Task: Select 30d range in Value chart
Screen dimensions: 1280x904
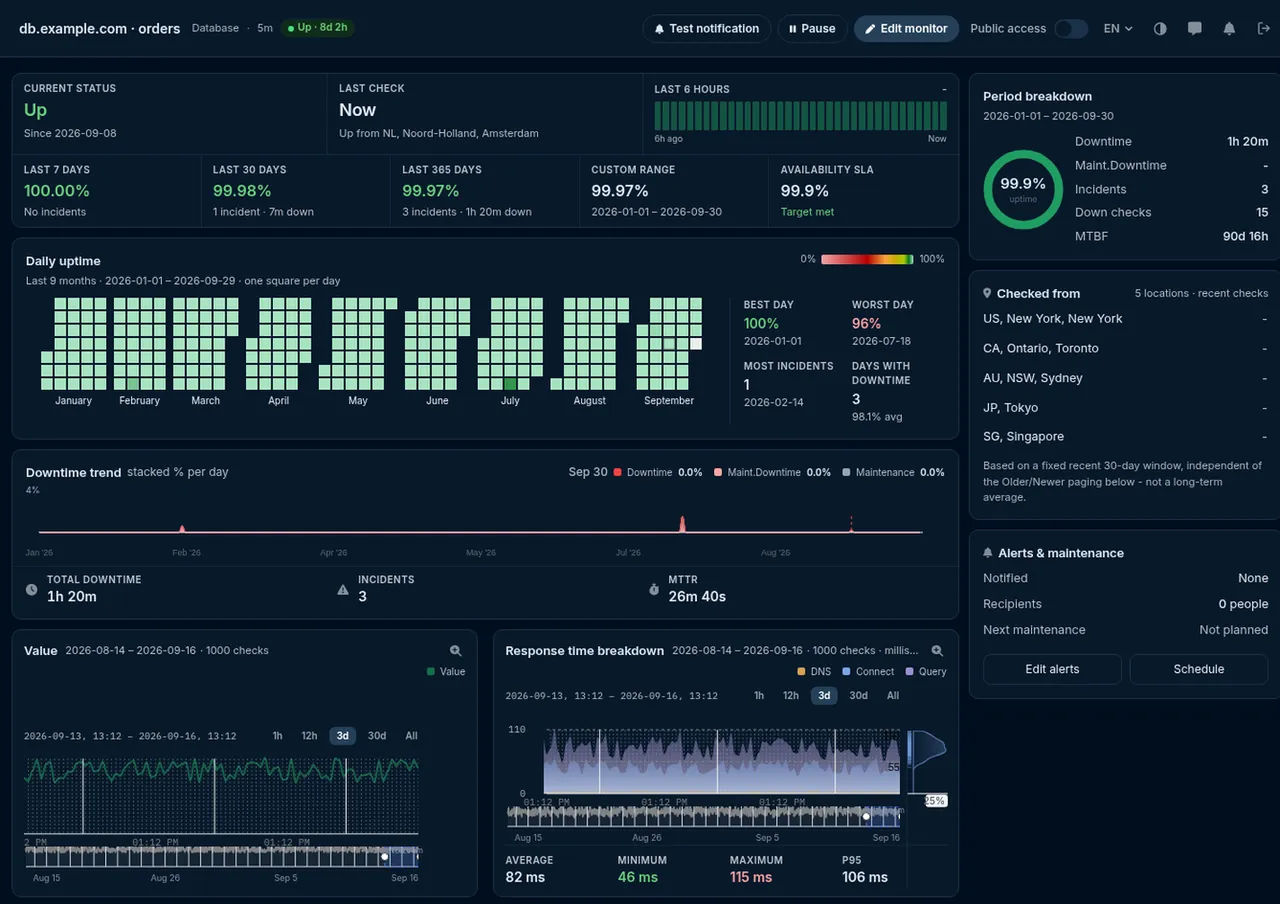Action: [376, 736]
